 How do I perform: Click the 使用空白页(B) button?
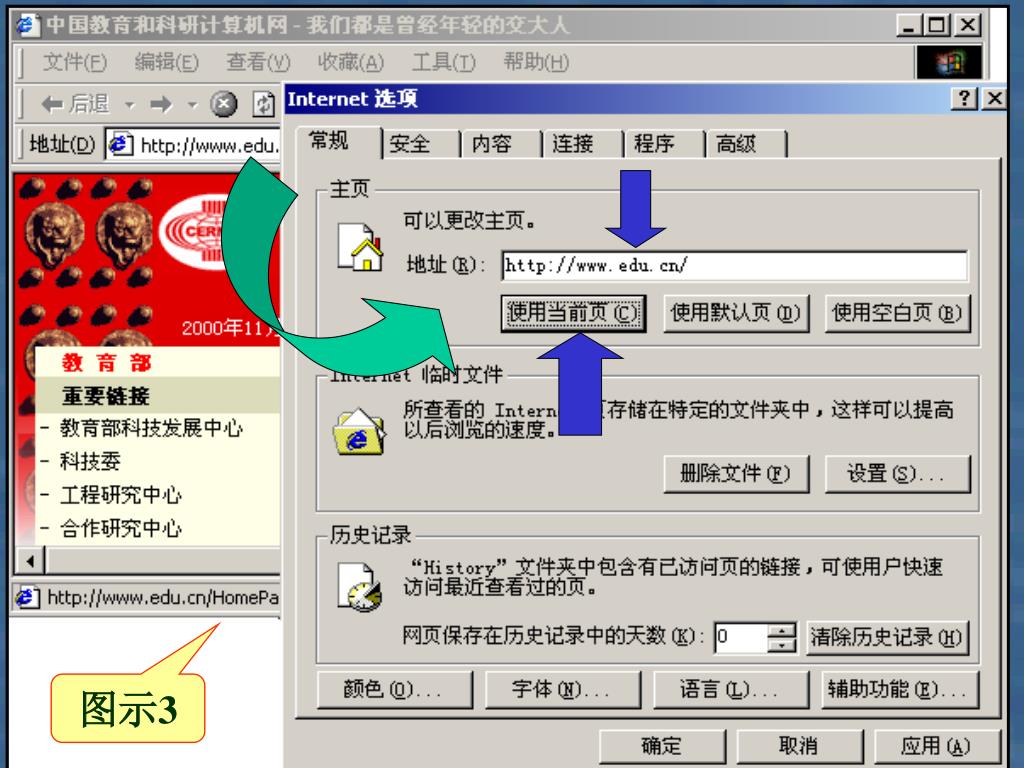tap(897, 313)
